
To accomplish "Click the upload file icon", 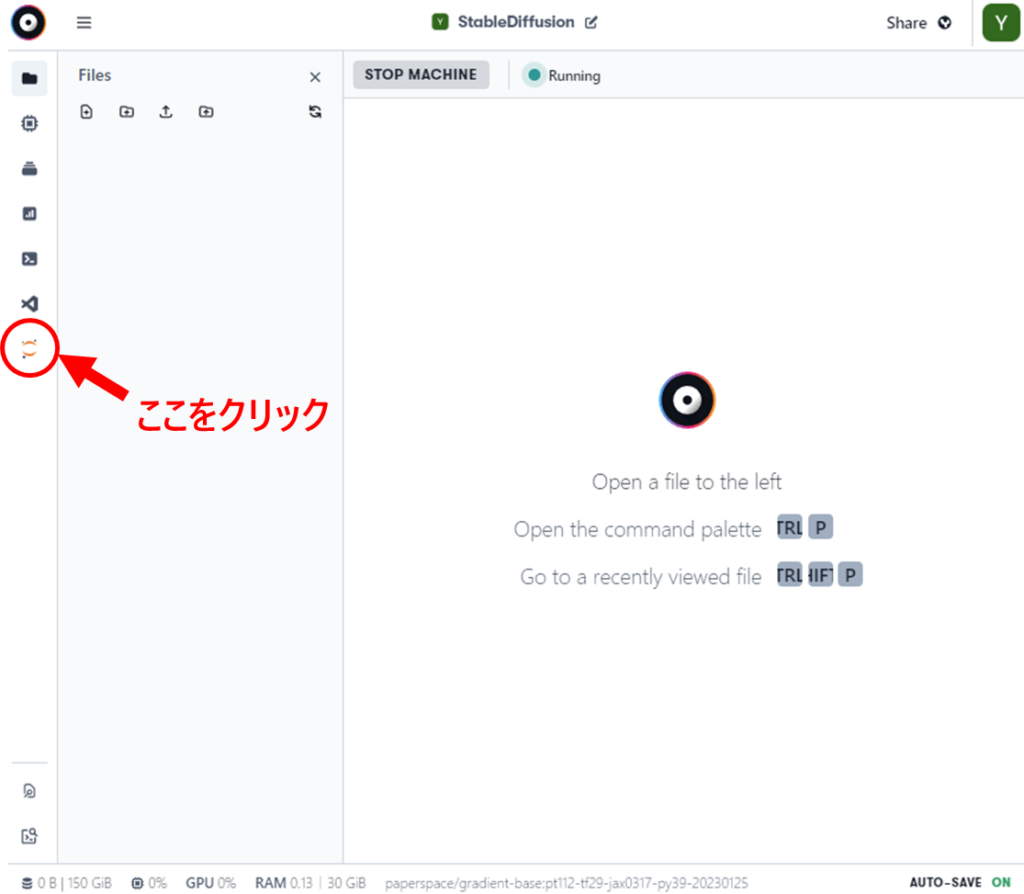I will tap(166, 112).
